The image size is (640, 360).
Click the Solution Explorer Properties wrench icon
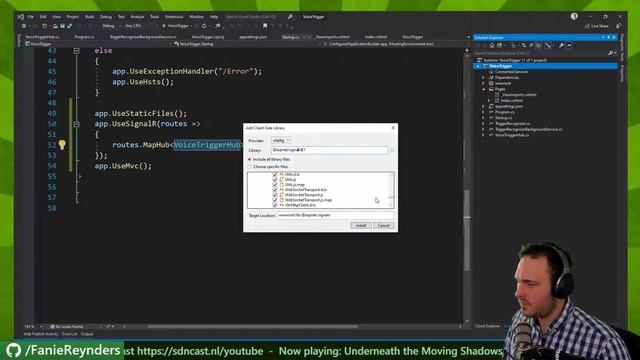click(x=561, y=45)
